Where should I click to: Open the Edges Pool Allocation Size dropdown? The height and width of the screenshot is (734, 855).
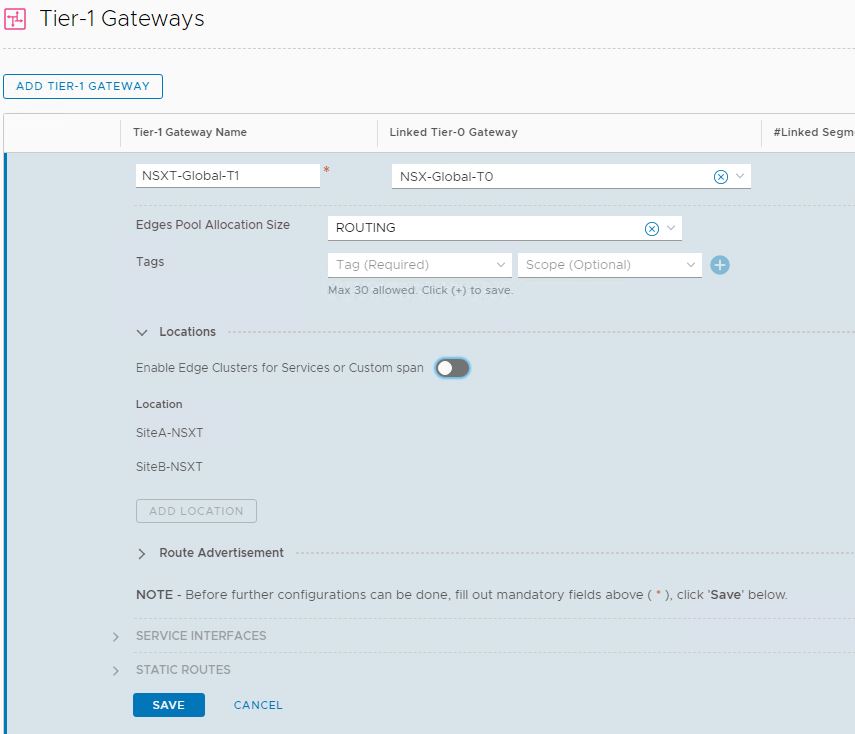tap(671, 229)
